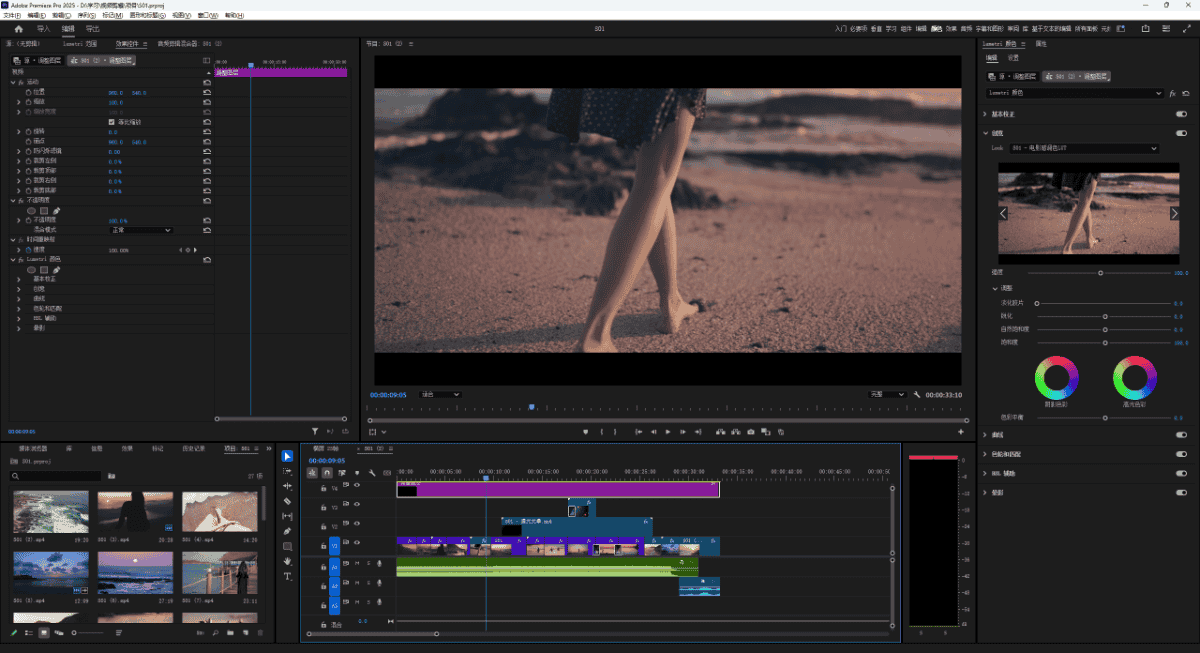Select the Pen tool in the tools panel

pyautogui.click(x=288, y=531)
